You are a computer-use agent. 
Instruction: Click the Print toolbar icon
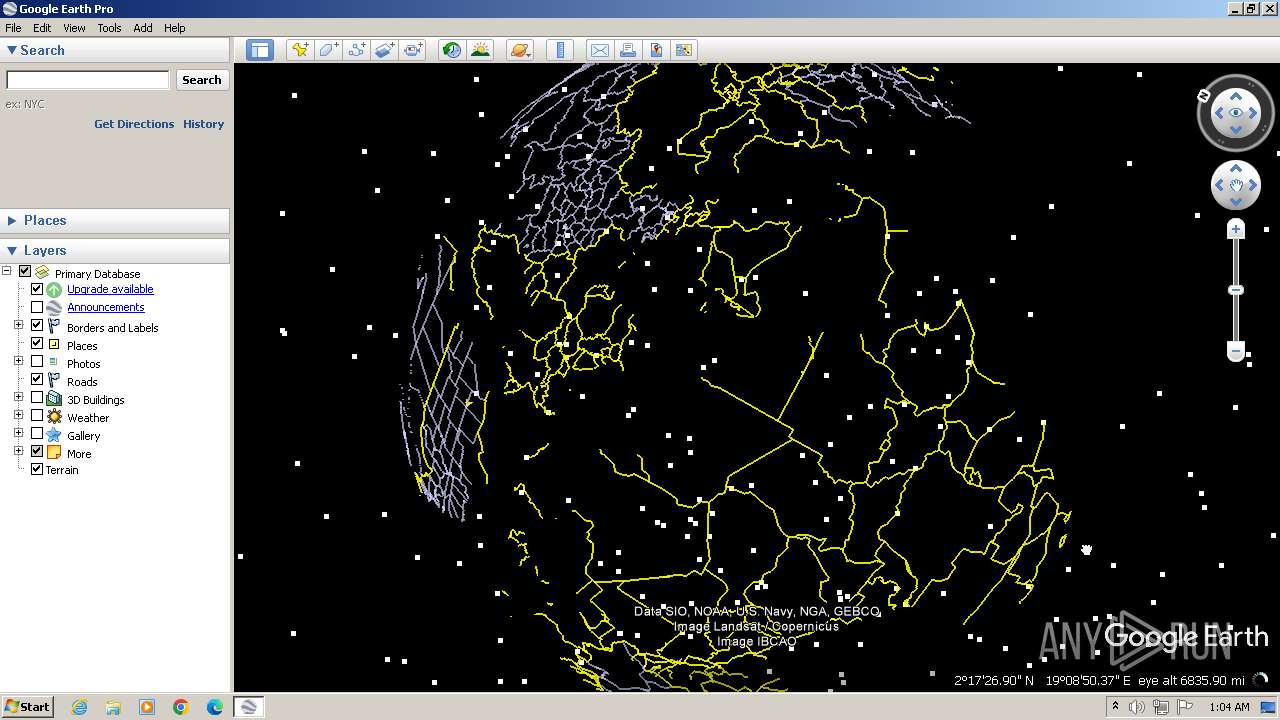627,50
